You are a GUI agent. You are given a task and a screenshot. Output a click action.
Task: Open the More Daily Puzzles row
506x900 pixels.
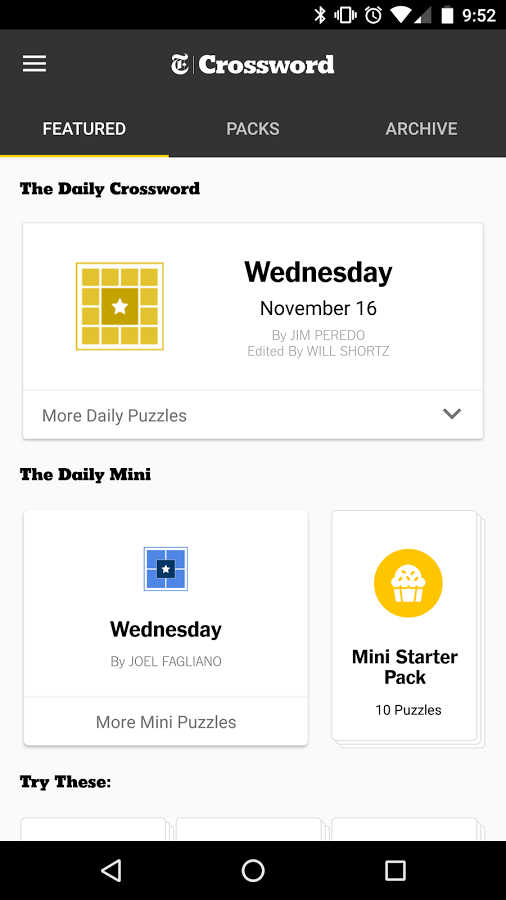click(x=253, y=415)
